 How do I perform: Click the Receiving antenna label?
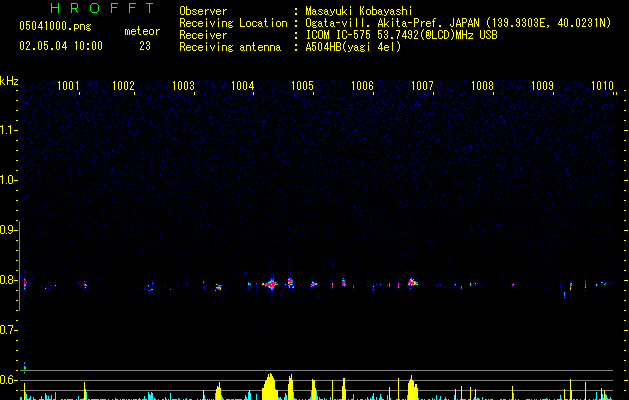click(x=230, y=47)
